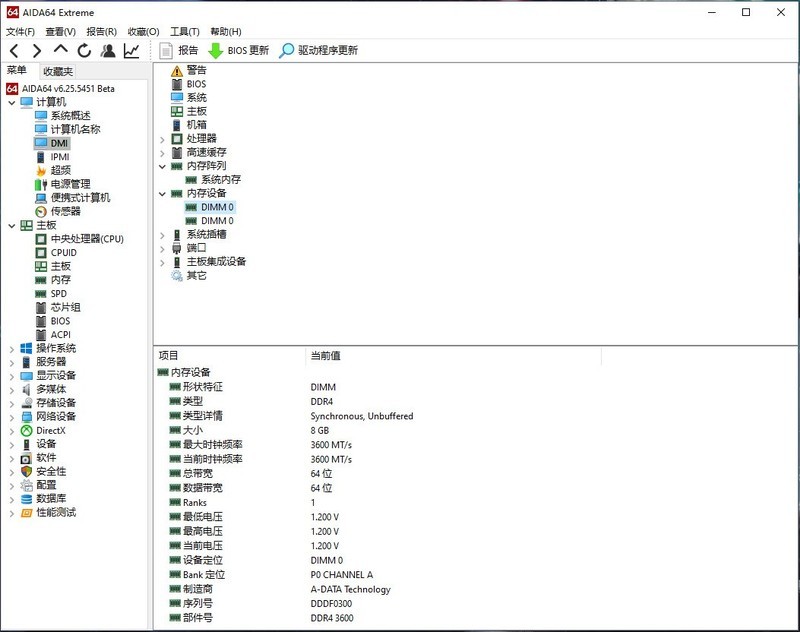Click the 驱动程序更新 button
The height and width of the screenshot is (632, 800).
click(x=318, y=50)
